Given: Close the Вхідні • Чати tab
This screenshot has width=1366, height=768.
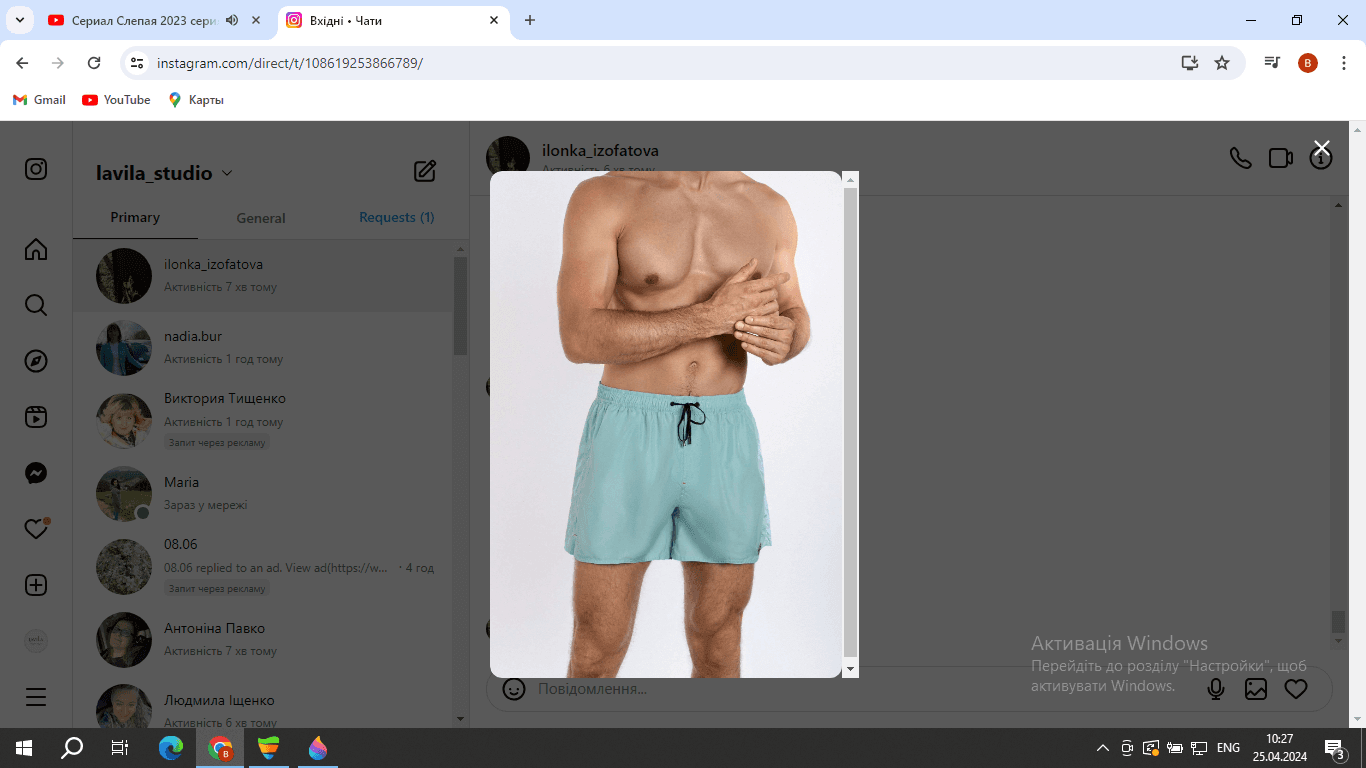Looking at the screenshot, I should [x=494, y=20].
